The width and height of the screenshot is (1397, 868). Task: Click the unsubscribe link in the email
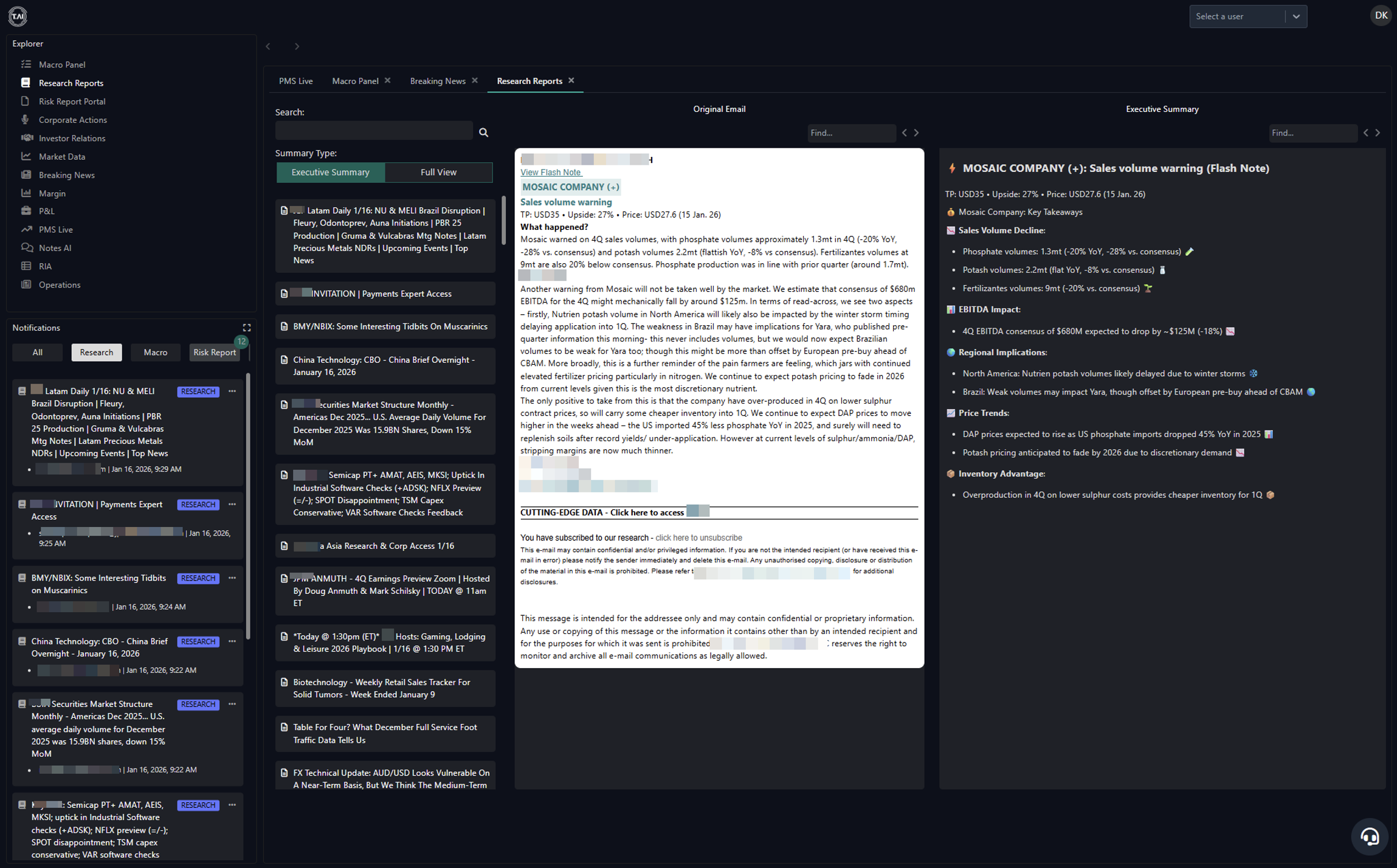[698, 537]
